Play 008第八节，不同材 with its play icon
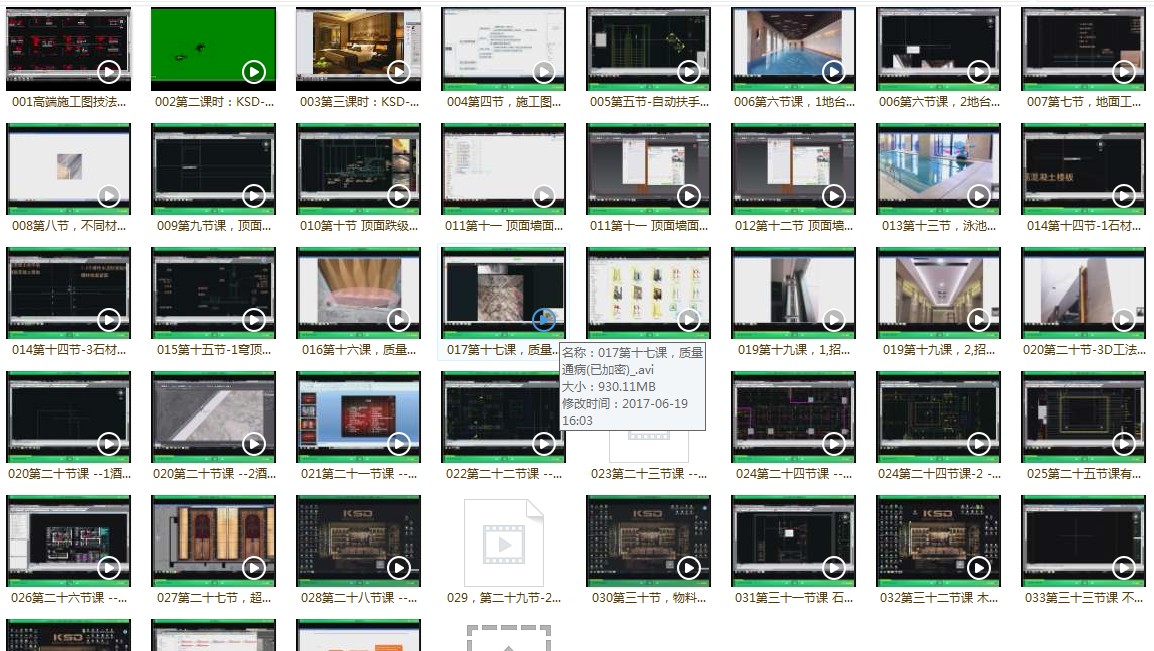The width and height of the screenshot is (1154, 651). tap(109, 196)
